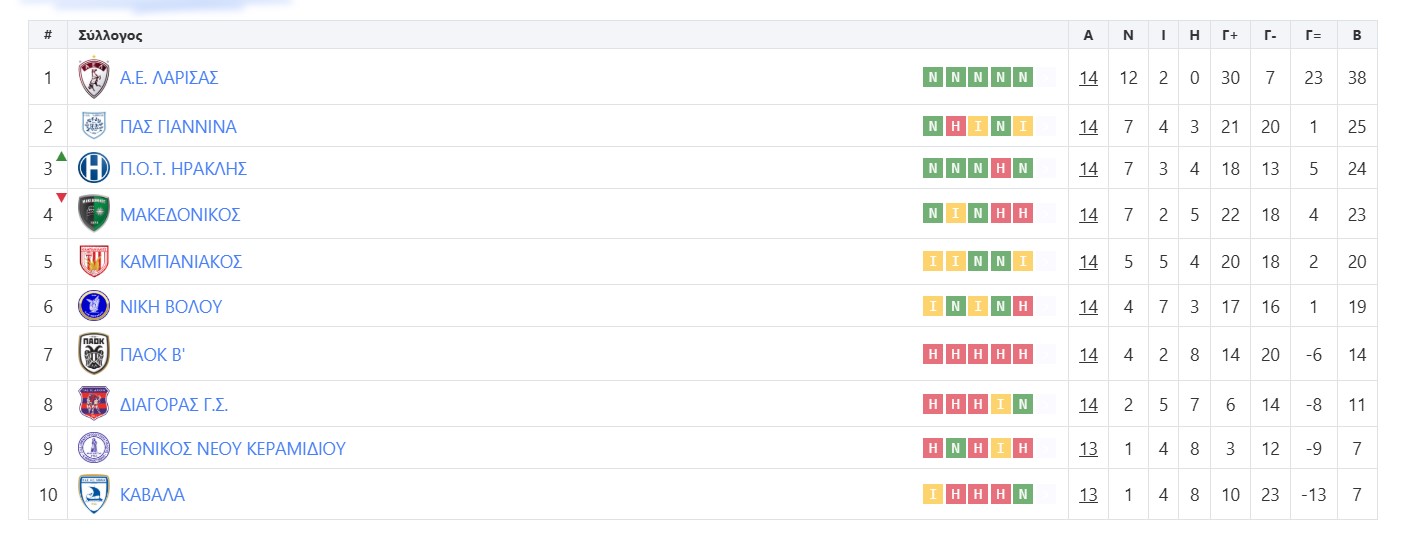1428x546 pixels.
Task: Click the Γ+ goals-for column header
Action: (x=1230, y=35)
